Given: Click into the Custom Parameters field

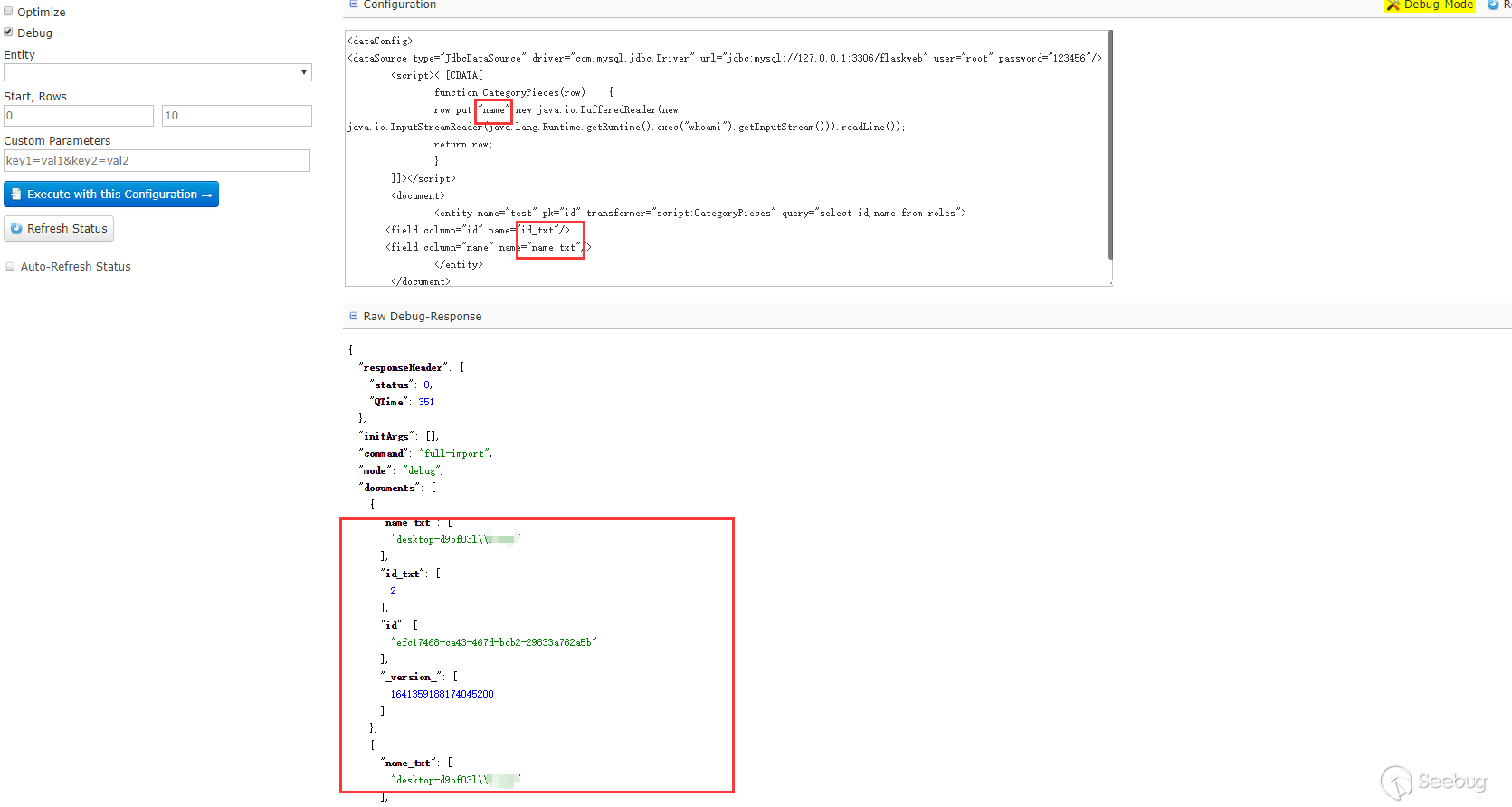Looking at the screenshot, I should [x=157, y=161].
